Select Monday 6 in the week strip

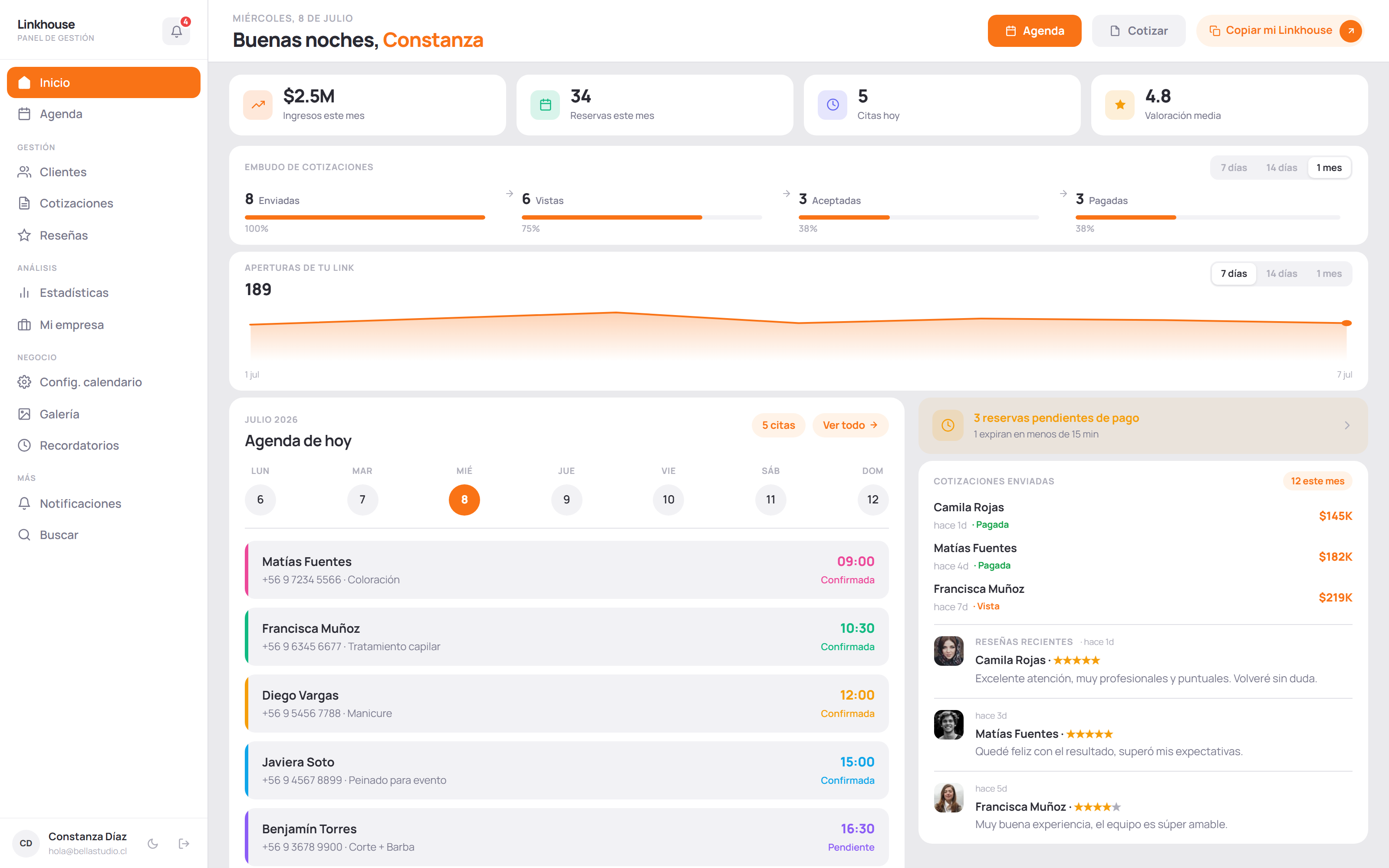[x=260, y=500]
